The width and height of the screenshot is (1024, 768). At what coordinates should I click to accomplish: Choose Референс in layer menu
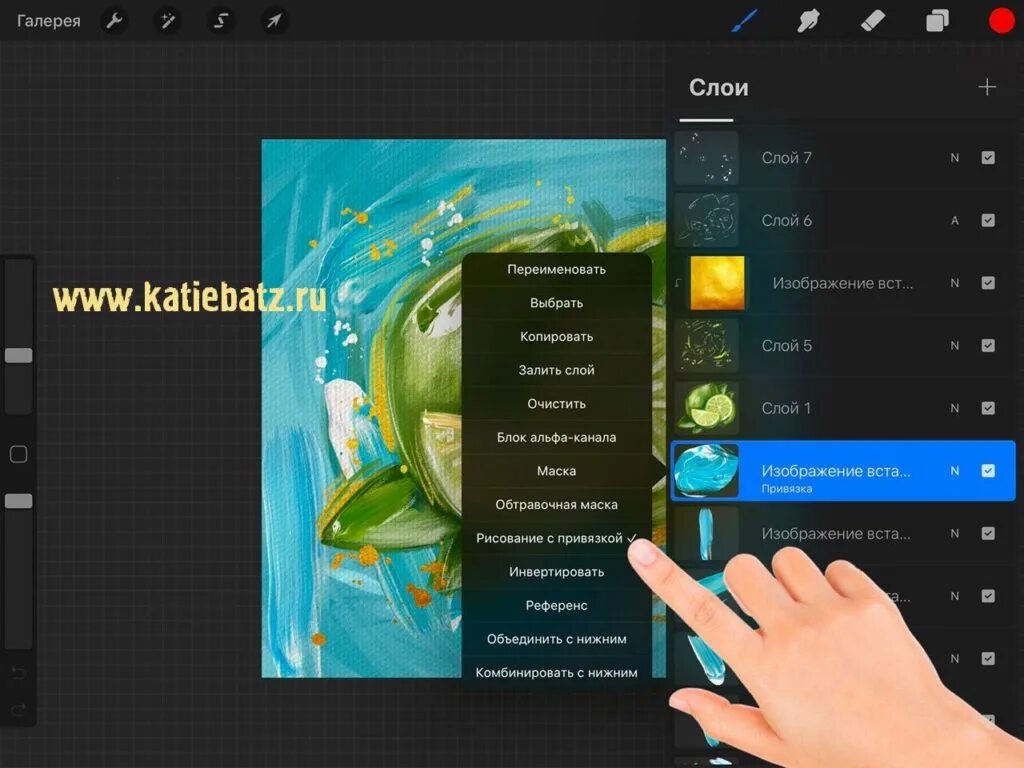556,605
